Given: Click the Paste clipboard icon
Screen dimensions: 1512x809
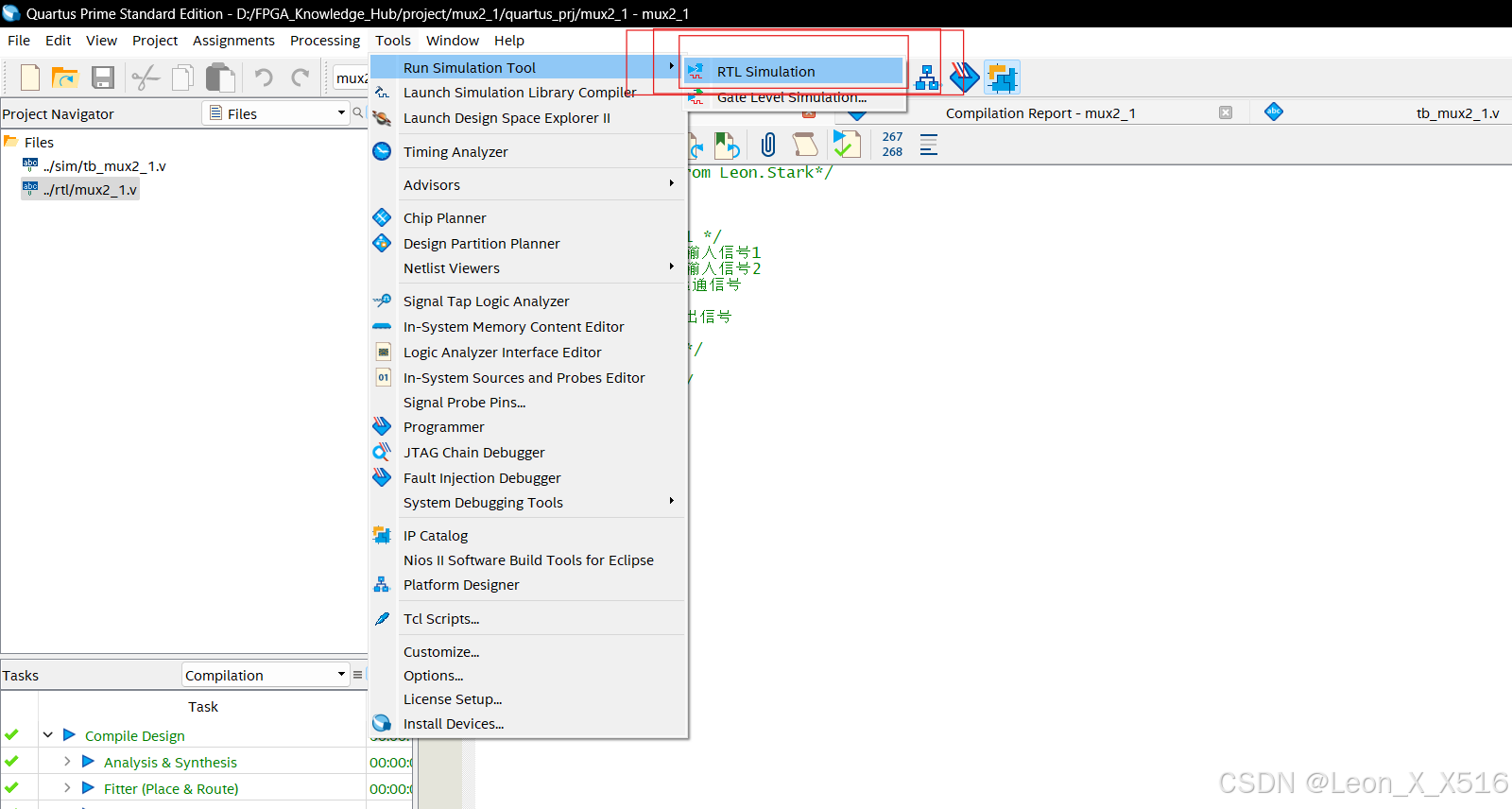Looking at the screenshot, I should coord(220,77).
